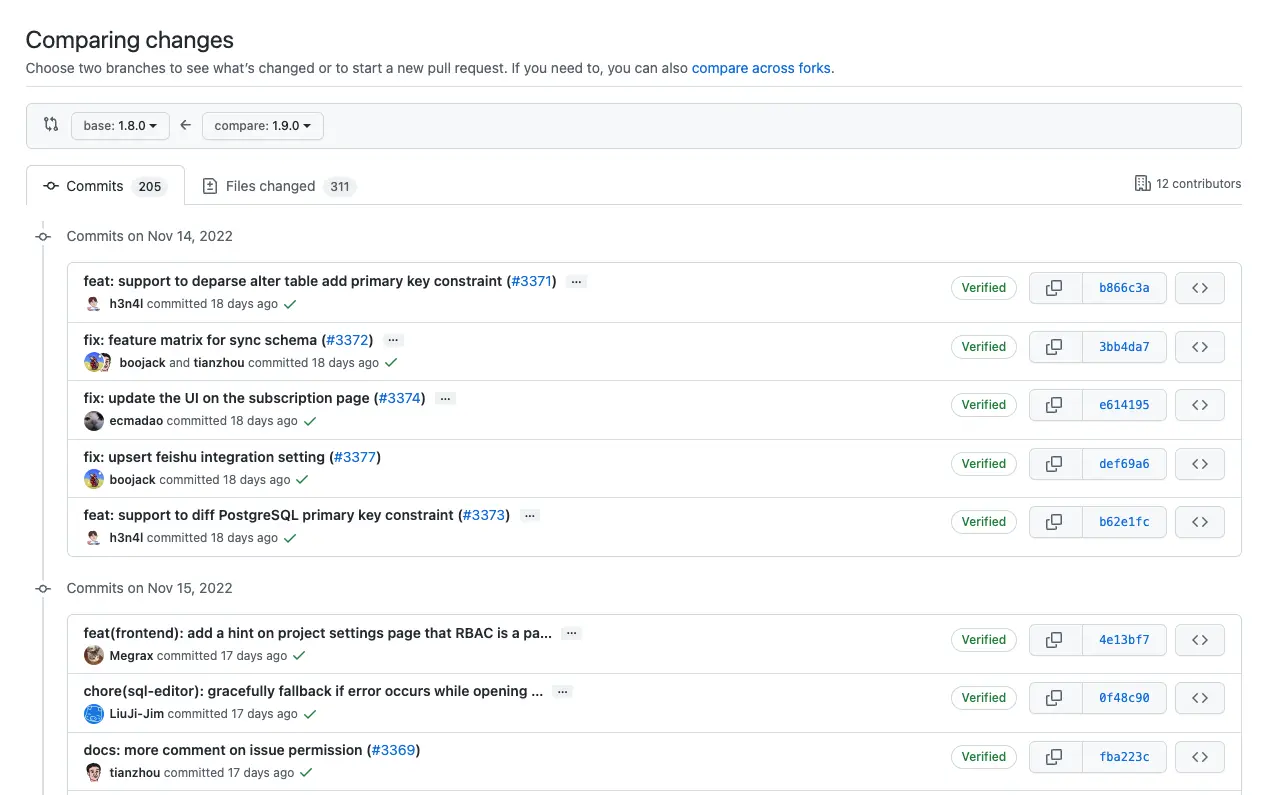Expand description of RBAC hint commit
1261x795 pixels.
571,634
